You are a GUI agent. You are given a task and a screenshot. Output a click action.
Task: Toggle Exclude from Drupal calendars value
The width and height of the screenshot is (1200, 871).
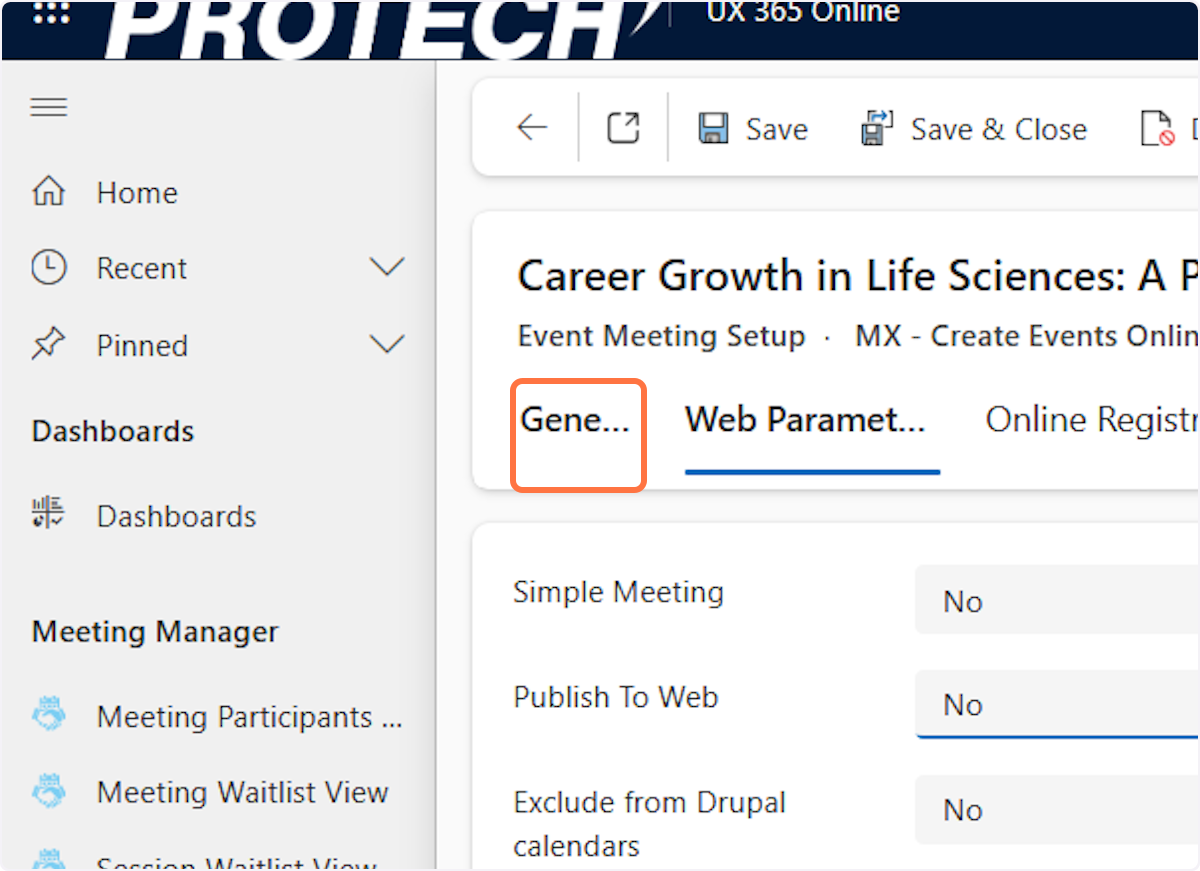[x=1055, y=810]
